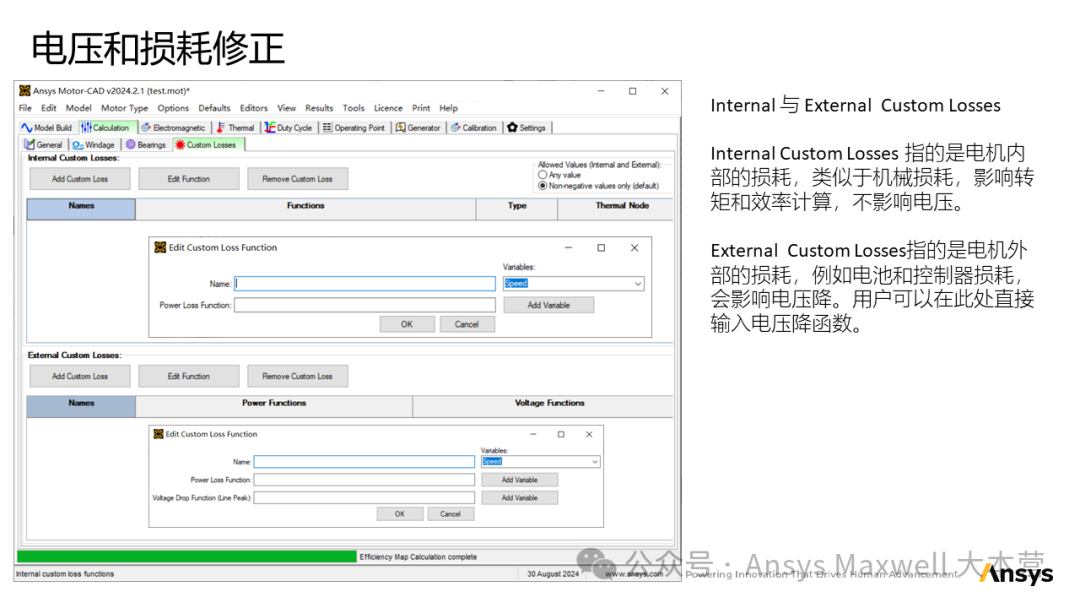Close the upper Edit Custom Loss Function dialog

click(x=634, y=248)
